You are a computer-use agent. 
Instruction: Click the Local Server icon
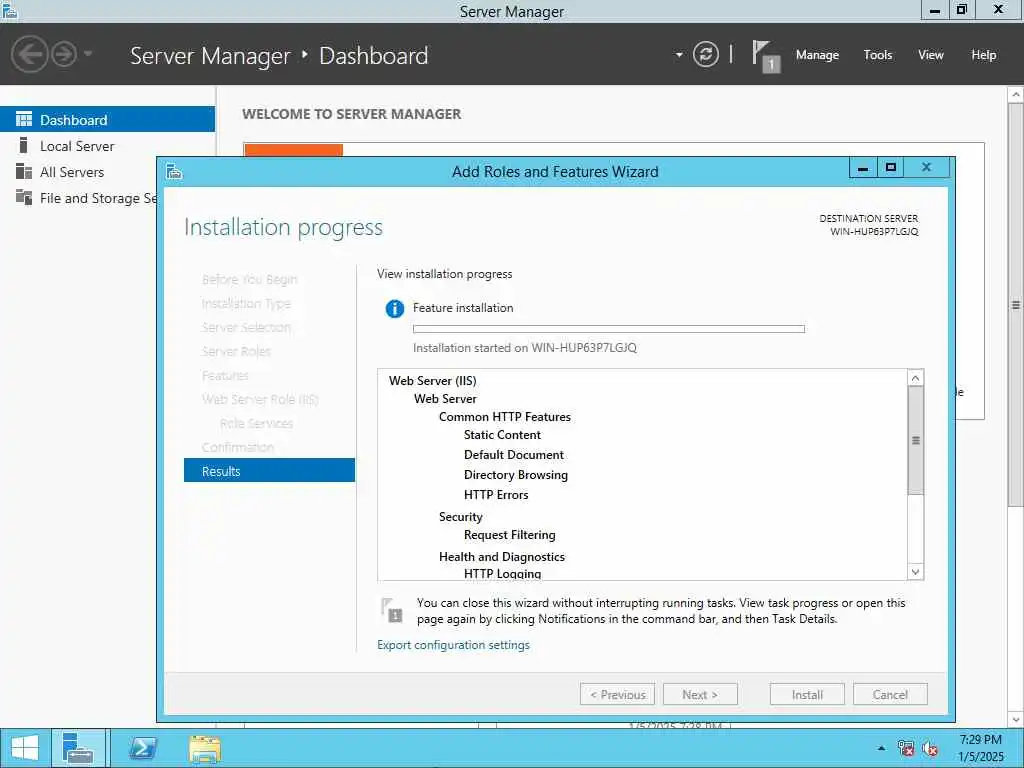click(24, 145)
